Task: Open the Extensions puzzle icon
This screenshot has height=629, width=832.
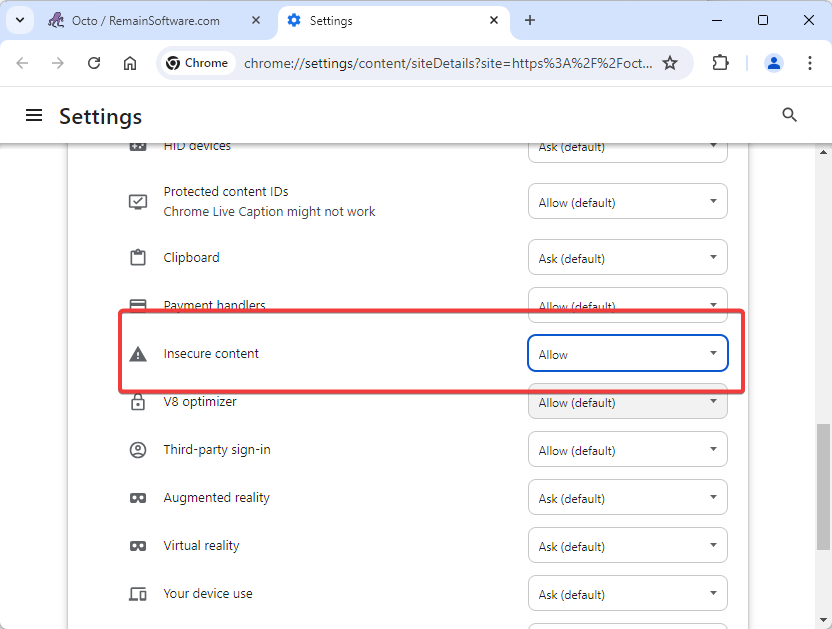Action: coord(720,63)
